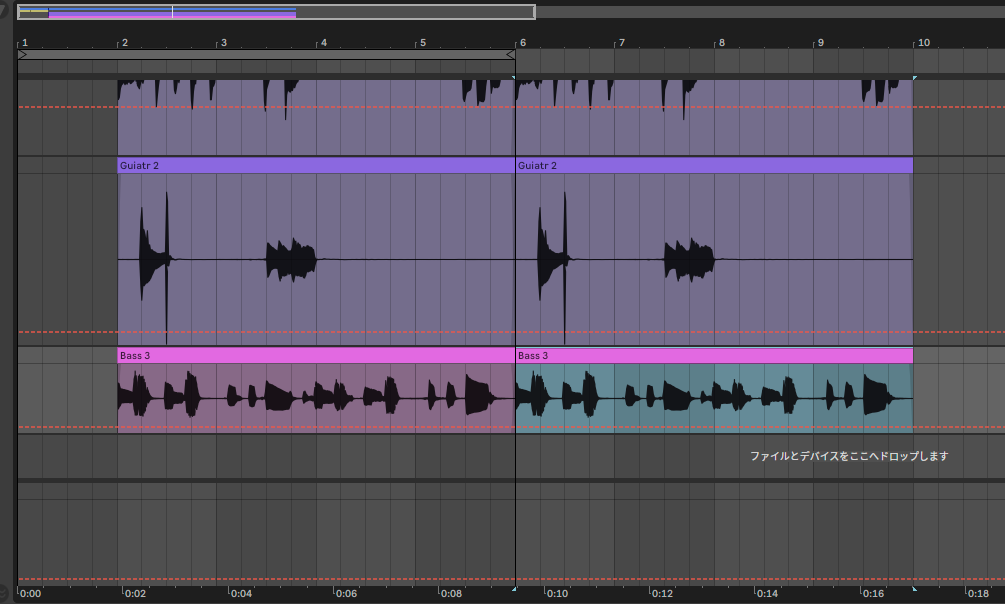Click 0:04 on the time ruler
Viewport: 1005px width, 604px height.
(x=240, y=593)
